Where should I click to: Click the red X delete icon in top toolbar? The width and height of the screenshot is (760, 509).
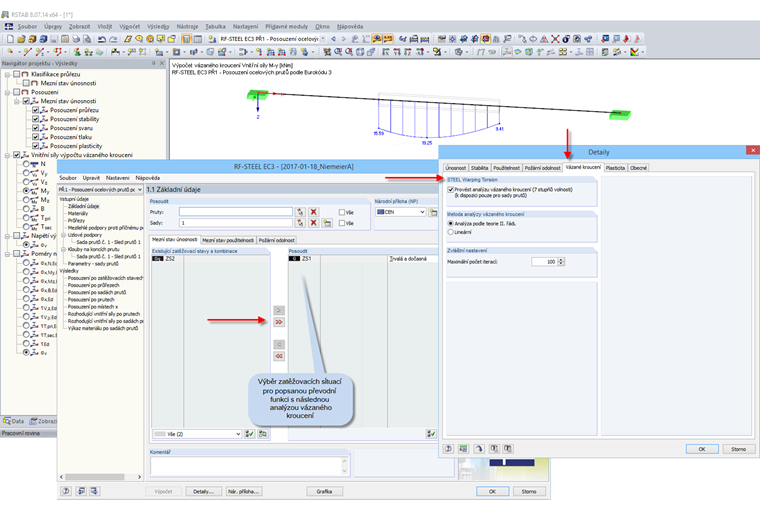coord(555,39)
